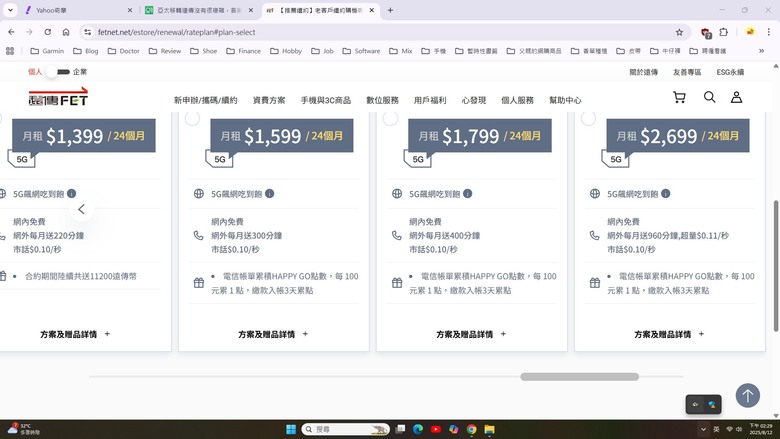This screenshot has height=439, width=780.
Task: Click the Windows Start button
Action: (291, 429)
